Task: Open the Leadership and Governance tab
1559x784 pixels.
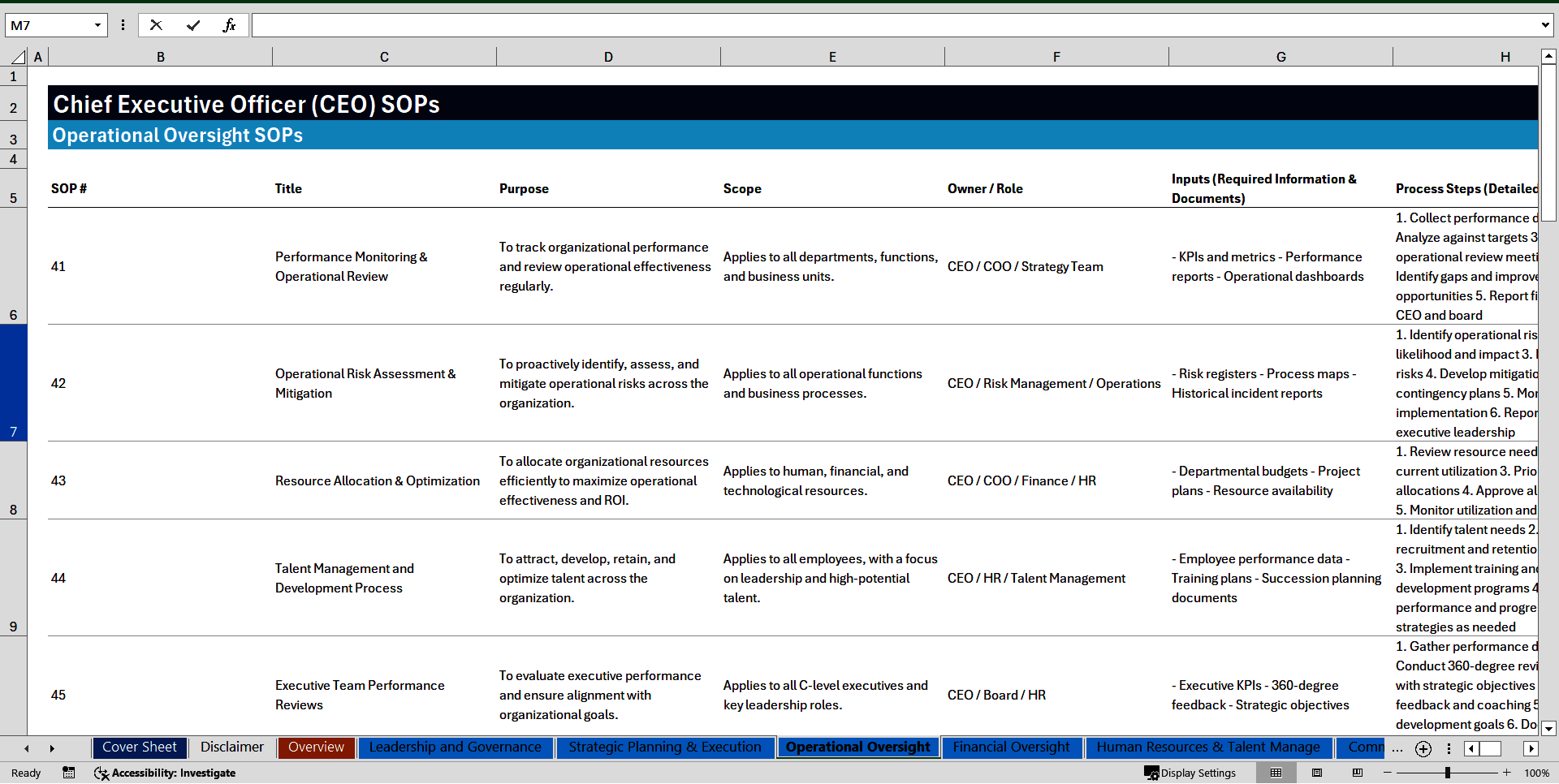Action: (455, 747)
